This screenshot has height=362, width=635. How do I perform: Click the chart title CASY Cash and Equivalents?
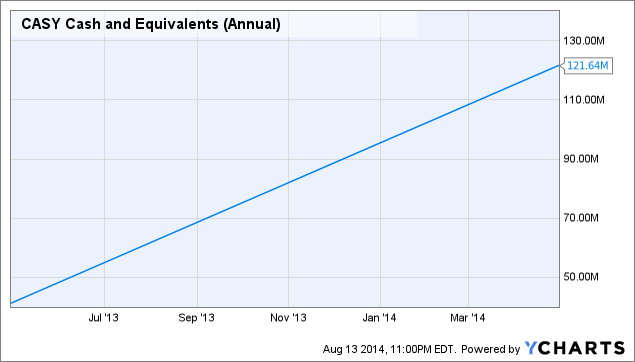pos(120,24)
